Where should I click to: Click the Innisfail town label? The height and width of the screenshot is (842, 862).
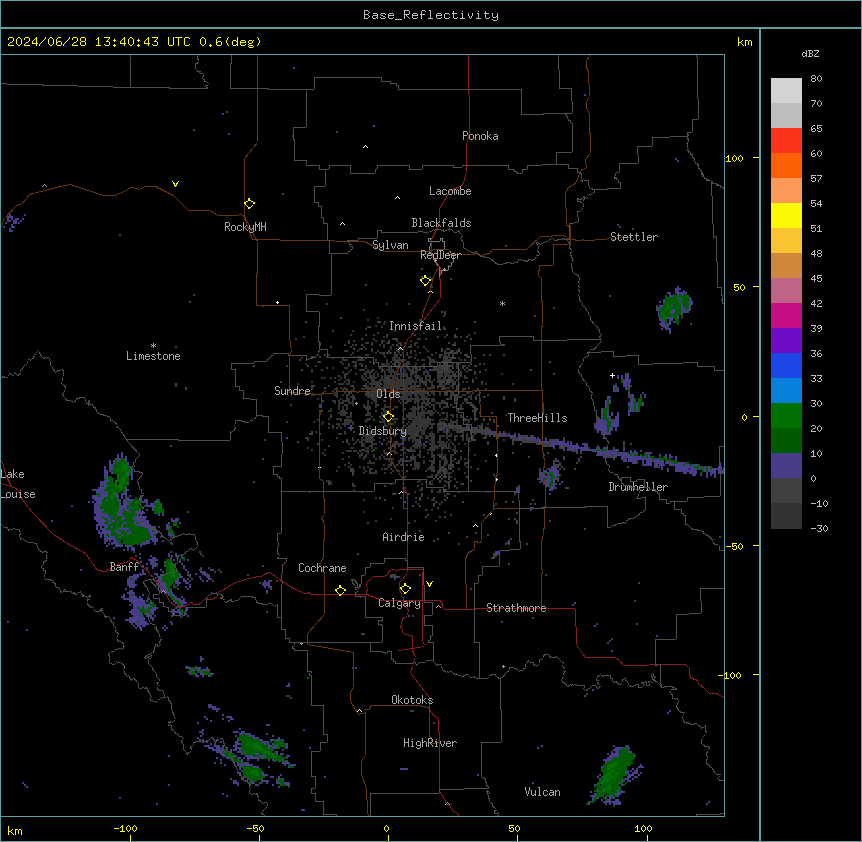pyautogui.click(x=416, y=326)
